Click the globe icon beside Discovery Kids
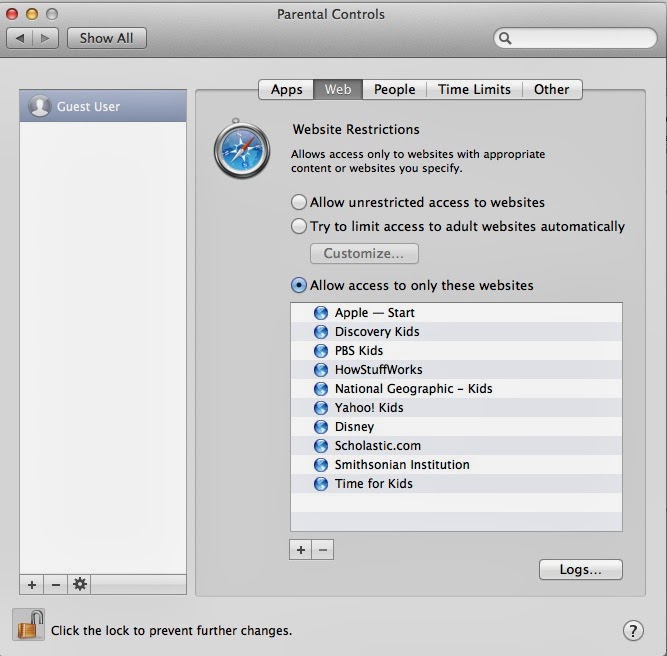 tap(321, 332)
